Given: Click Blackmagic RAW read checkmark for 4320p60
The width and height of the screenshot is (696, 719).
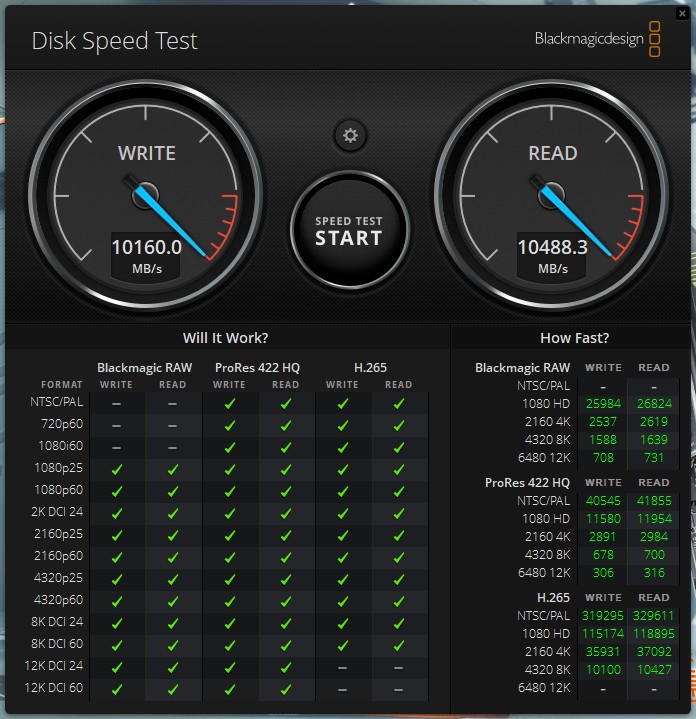Looking at the screenshot, I should 173,600.
